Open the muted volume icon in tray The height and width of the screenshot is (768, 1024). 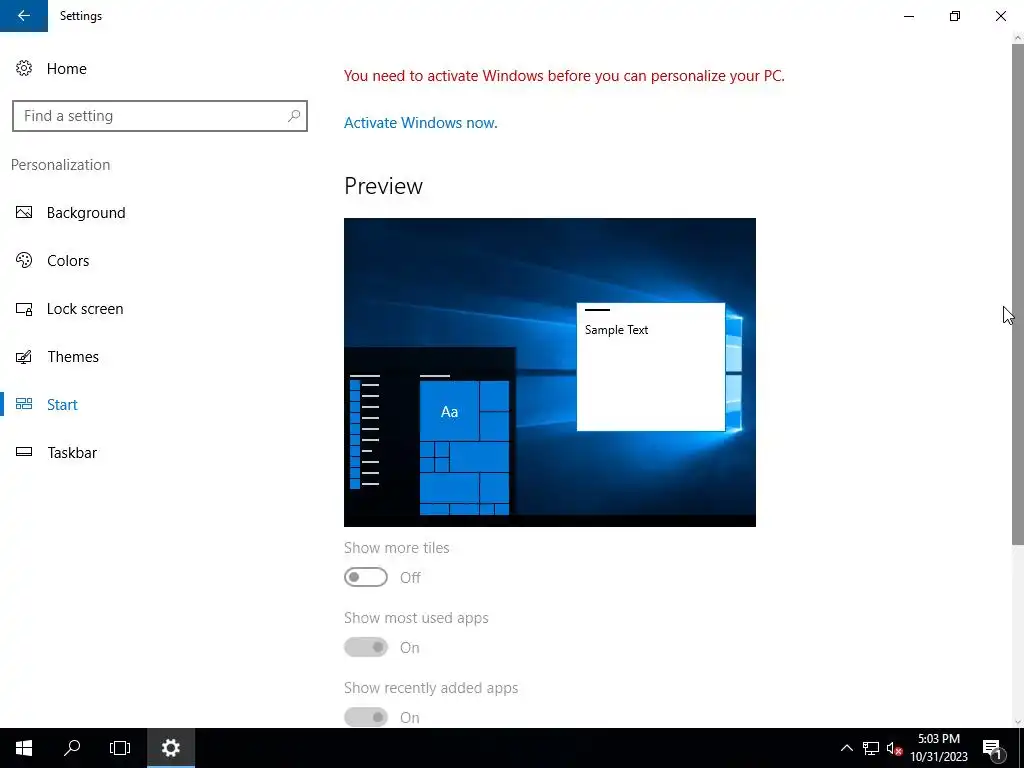(894, 748)
